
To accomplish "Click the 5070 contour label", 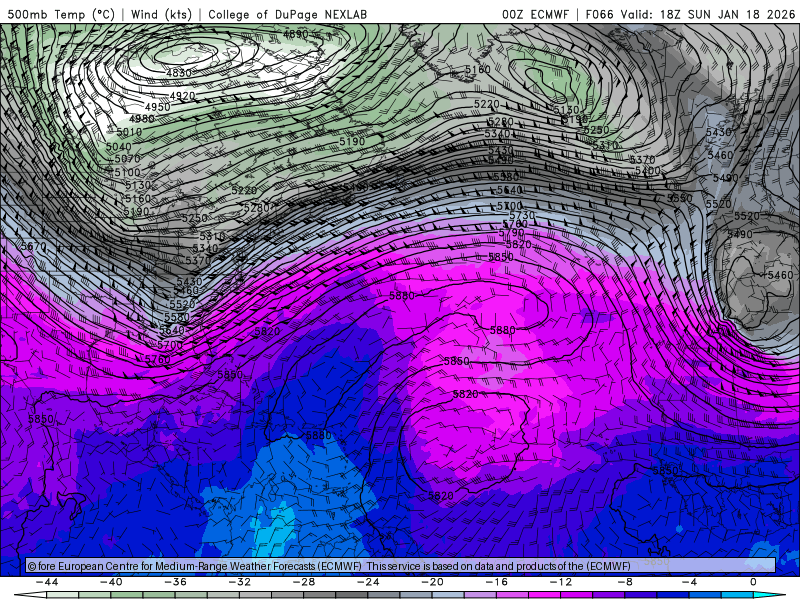I will coord(127,159).
